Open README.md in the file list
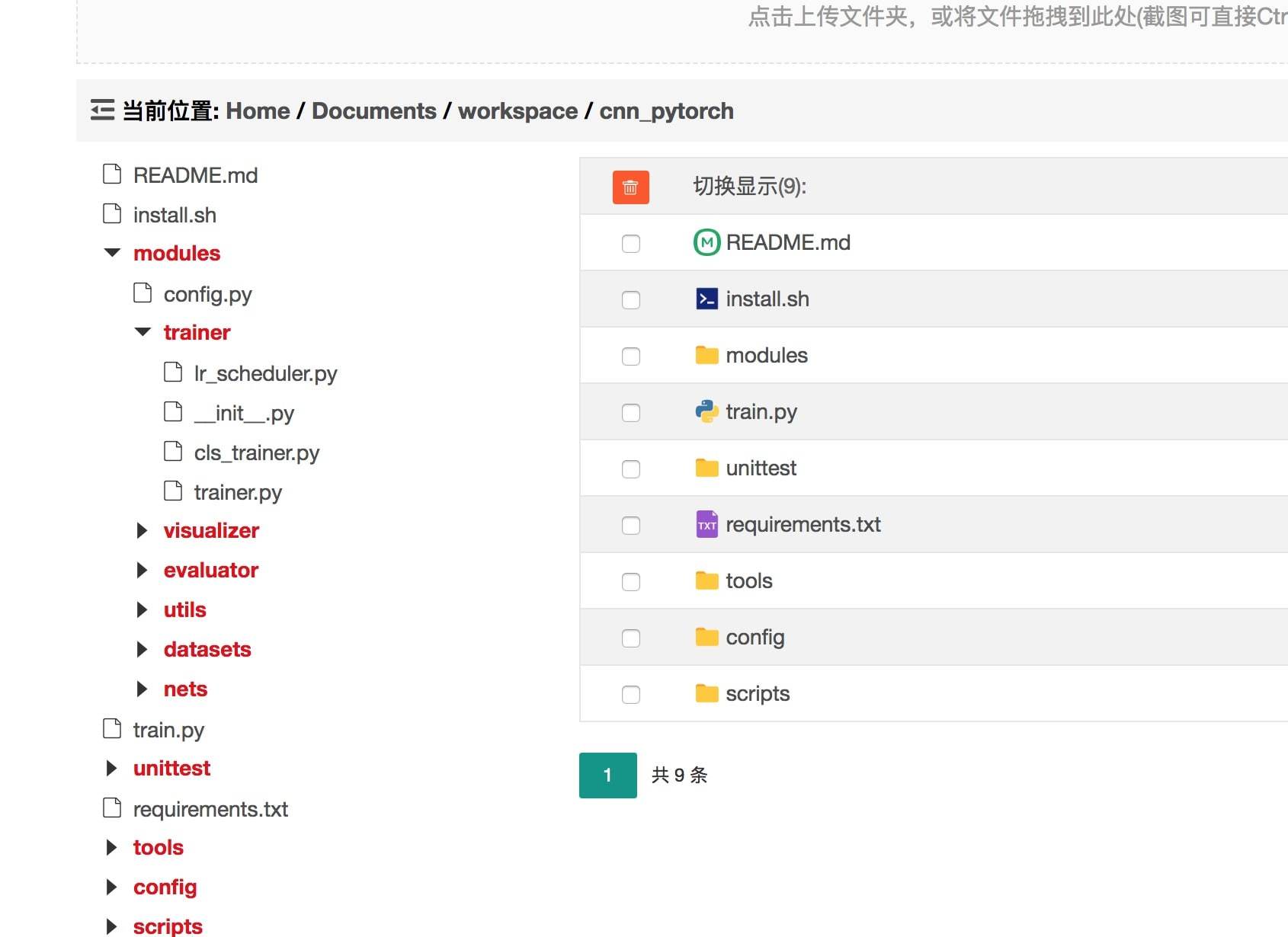1288x937 pixels. click(x=788, y=242)
